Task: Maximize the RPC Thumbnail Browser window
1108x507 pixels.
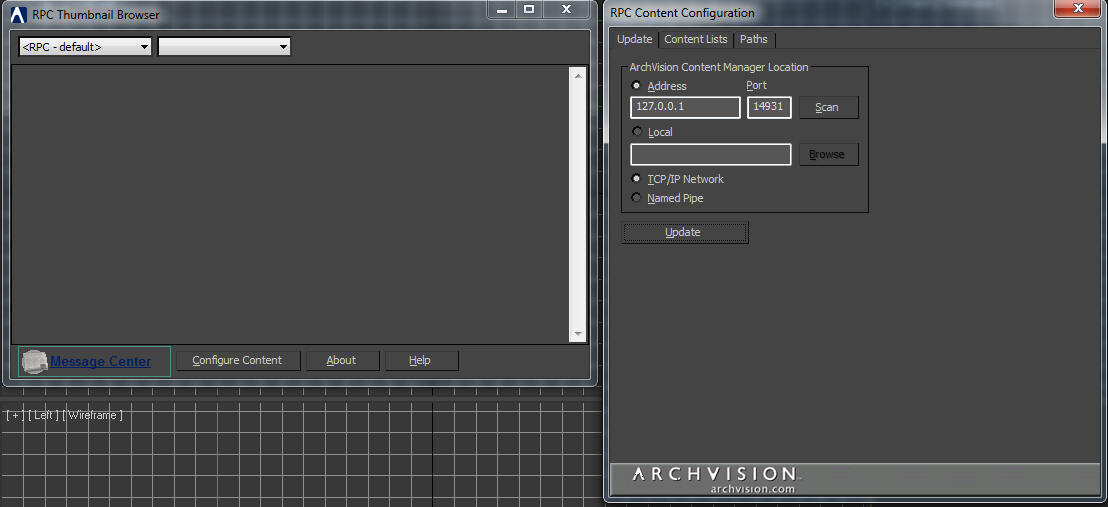Action: (x=529, y=9)
